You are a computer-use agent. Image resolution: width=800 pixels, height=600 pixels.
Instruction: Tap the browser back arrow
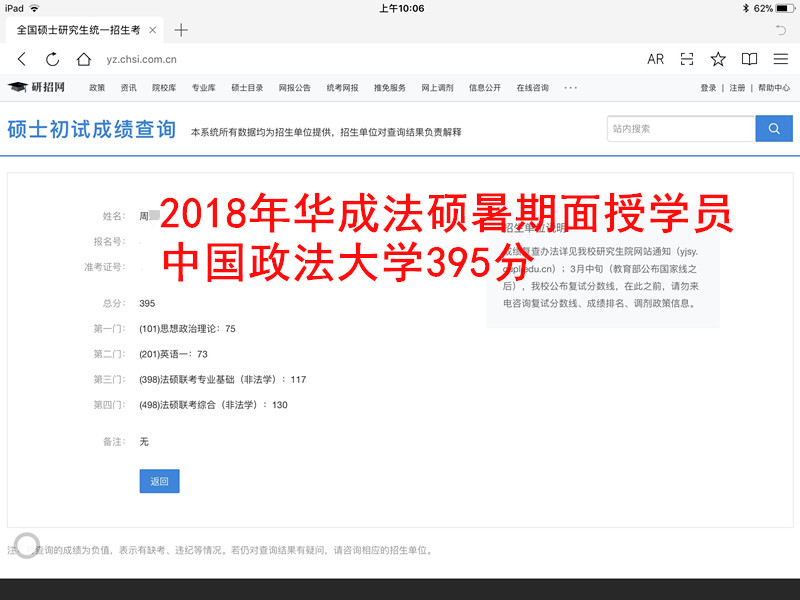pyautogui.click(x=21, y=59)
